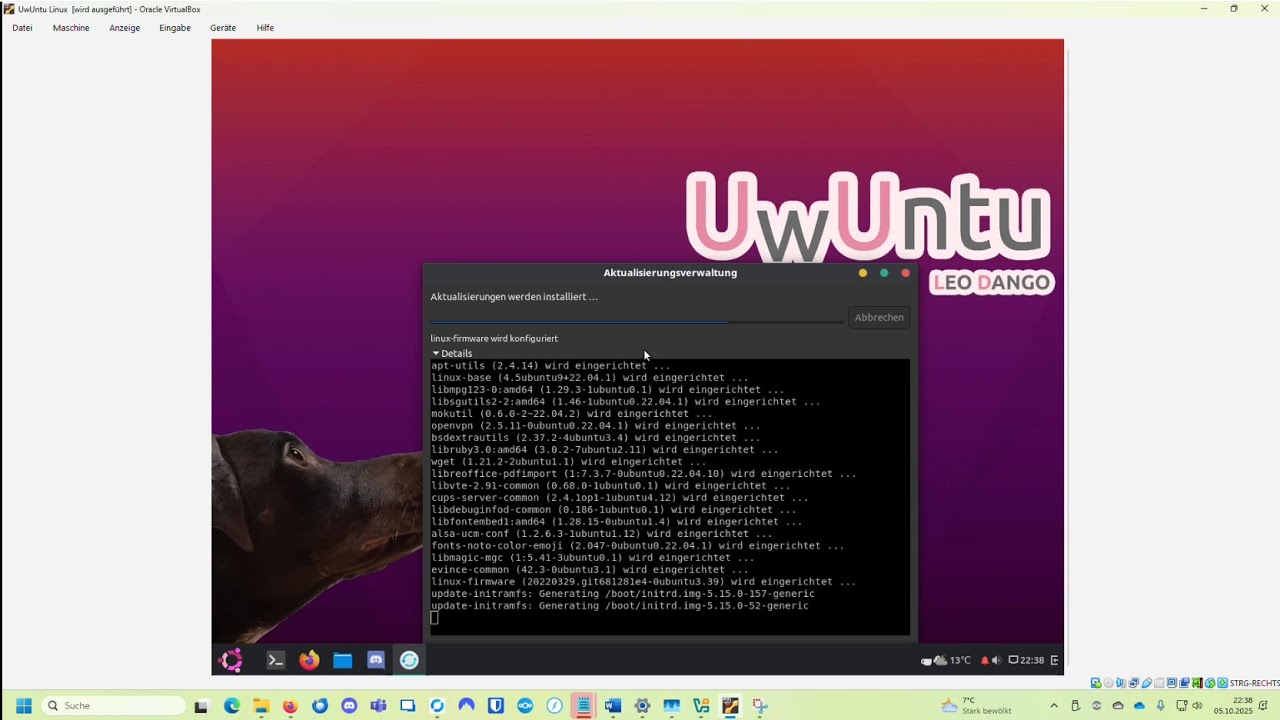Viewport: 1280px width, 720px height.
Task: Open the Windows weather widget 7°C
Action: (975, 706)
